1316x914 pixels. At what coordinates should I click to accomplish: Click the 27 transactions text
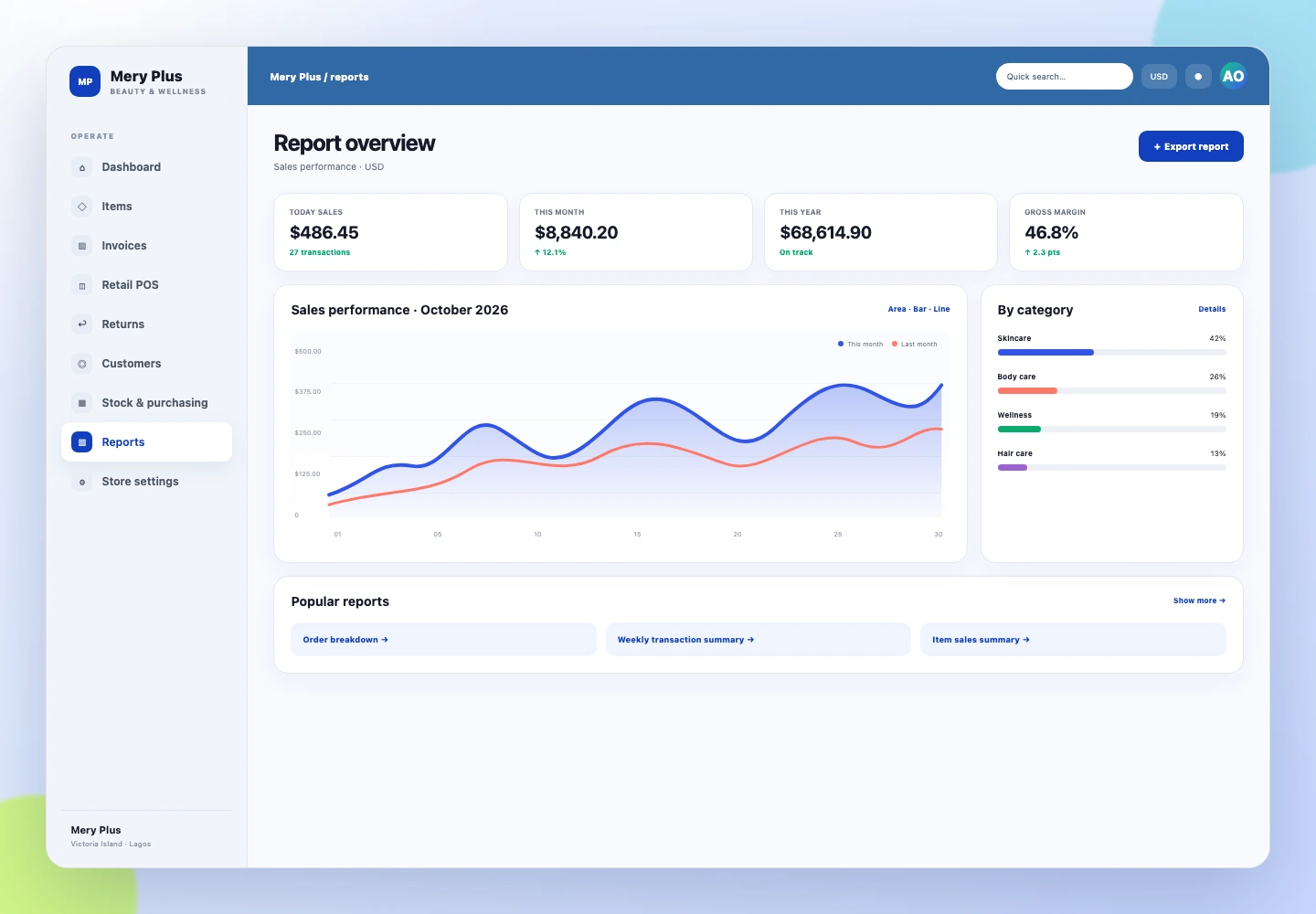pos(320,253)
